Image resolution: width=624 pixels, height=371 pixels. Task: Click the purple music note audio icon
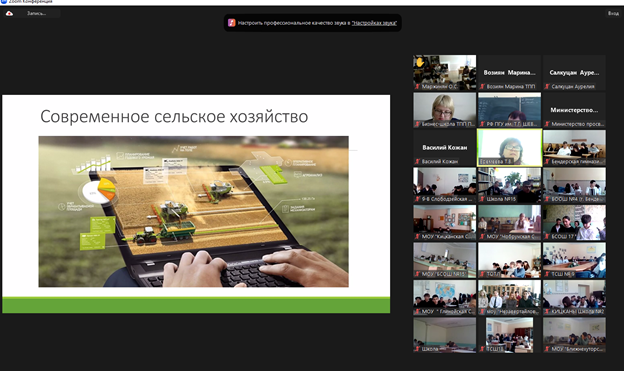pyautogui.click(x=232, y=23)
